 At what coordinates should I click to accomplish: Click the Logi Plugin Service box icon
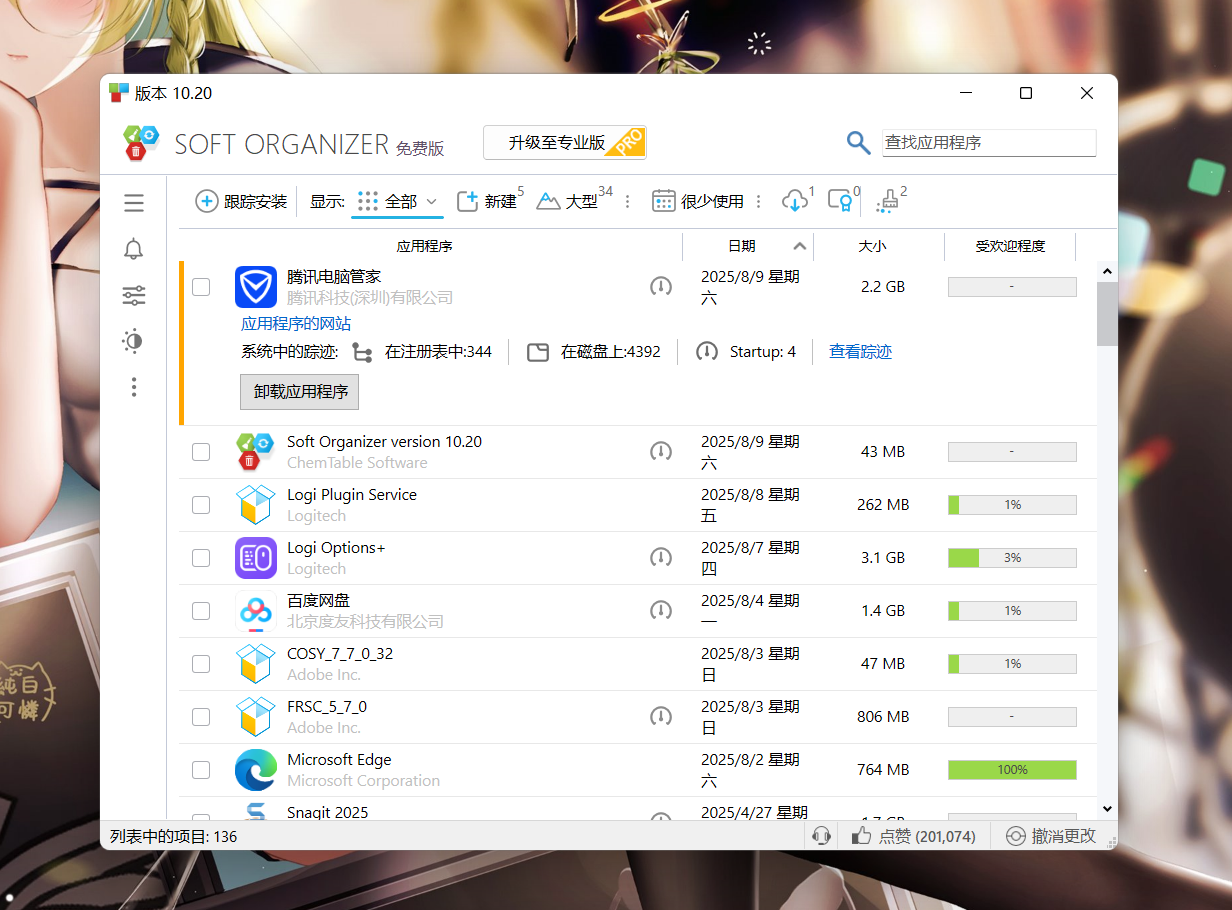256,505
